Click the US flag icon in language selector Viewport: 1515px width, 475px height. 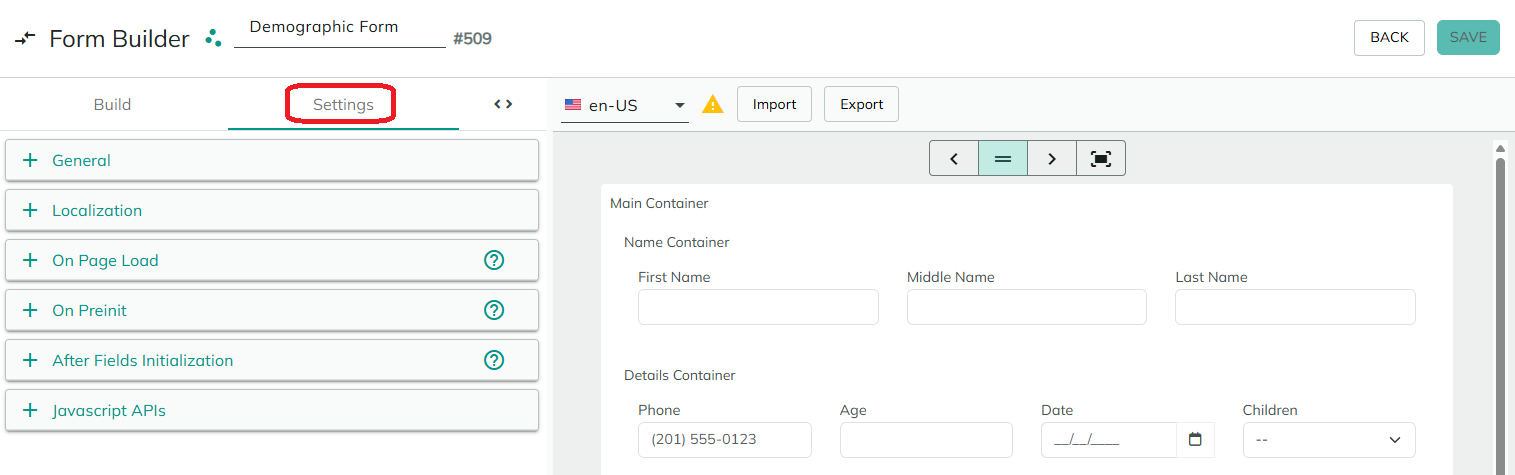coord(573,105)
